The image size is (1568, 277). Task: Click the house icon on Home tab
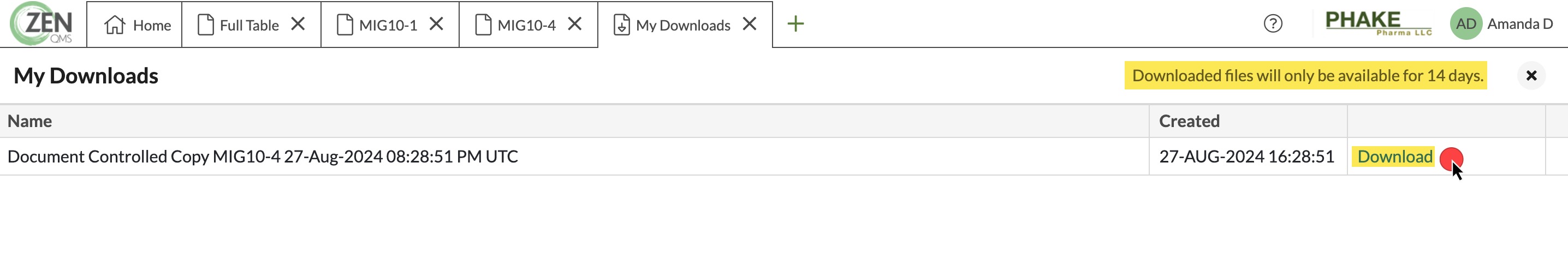[x=115, y=25]
